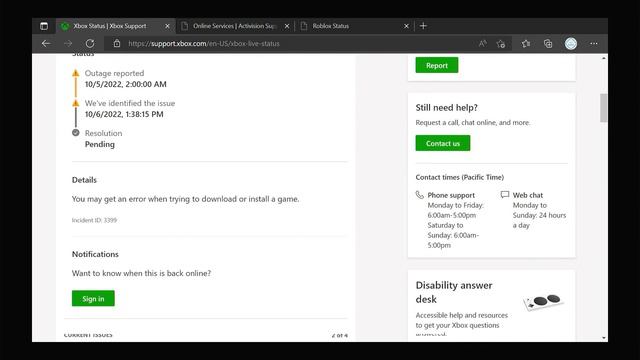Open a new tab with plus button
640x360 pixels.
(x=423, y=26)
